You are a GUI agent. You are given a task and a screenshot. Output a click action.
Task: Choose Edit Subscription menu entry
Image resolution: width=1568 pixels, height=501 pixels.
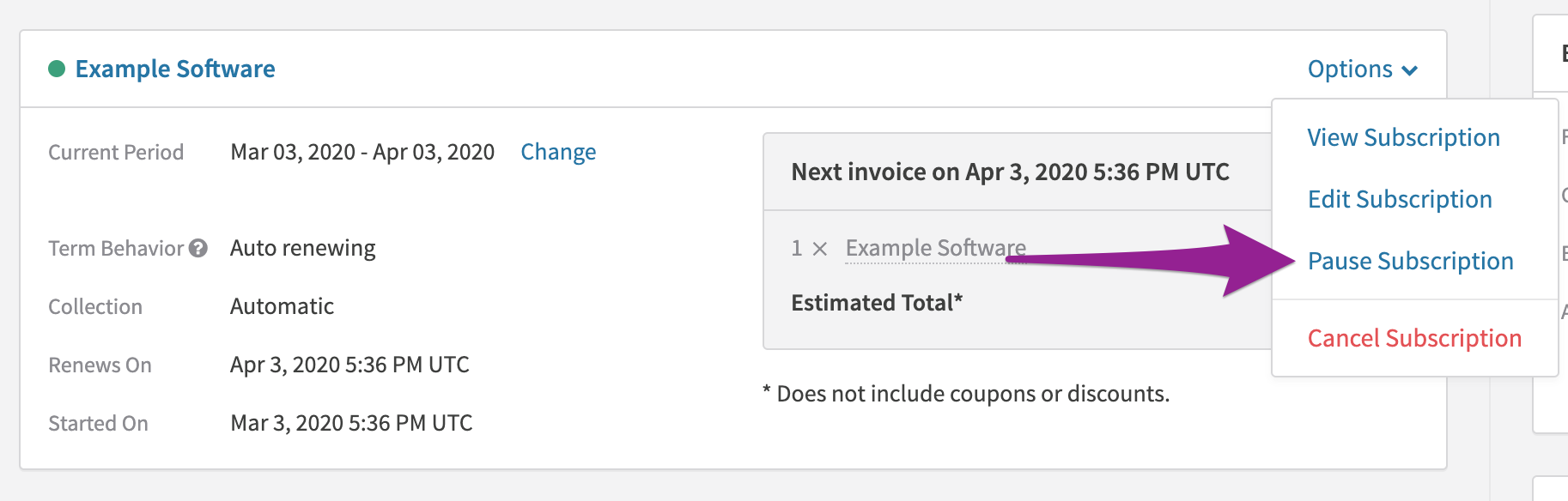coord(1400,199)
